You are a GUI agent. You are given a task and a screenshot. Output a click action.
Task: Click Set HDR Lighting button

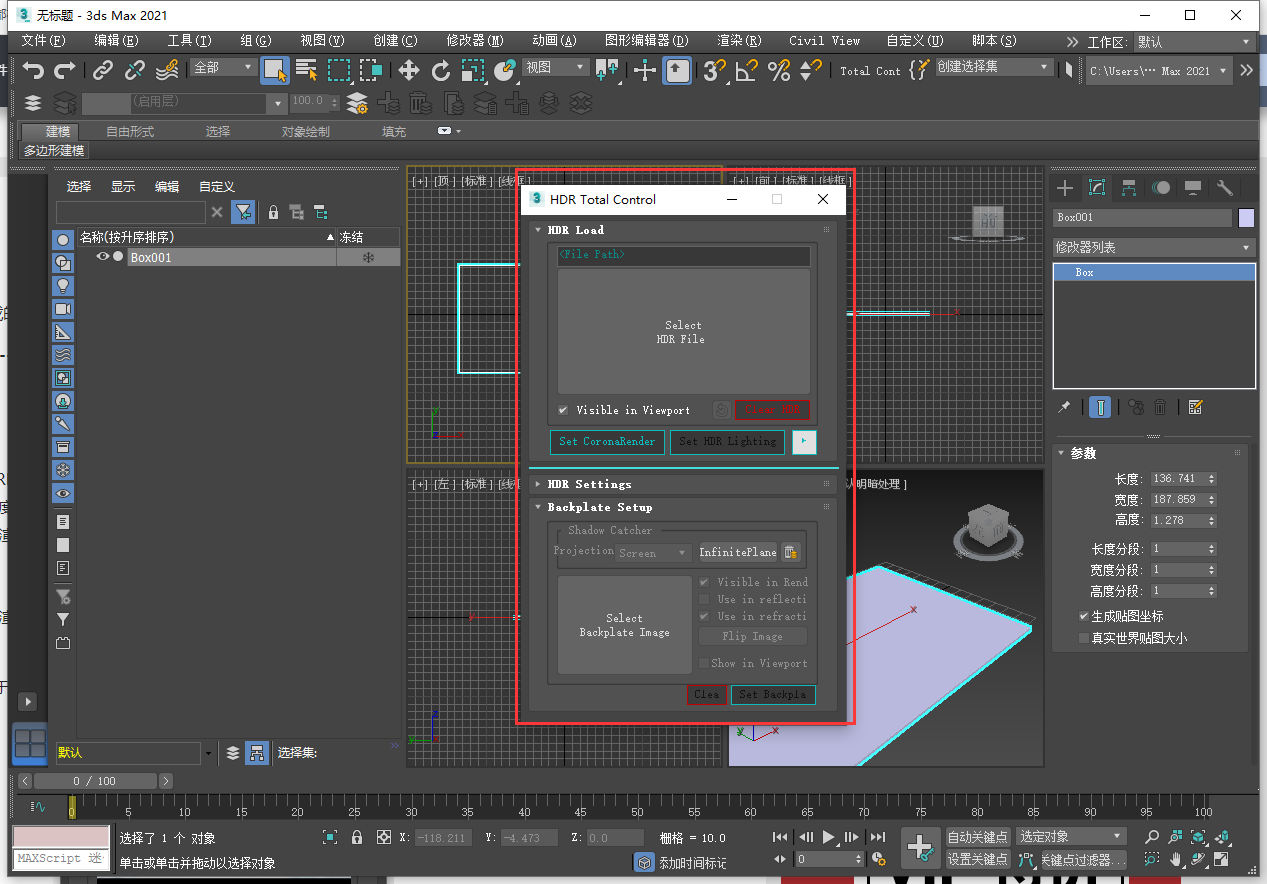point(727,441)
